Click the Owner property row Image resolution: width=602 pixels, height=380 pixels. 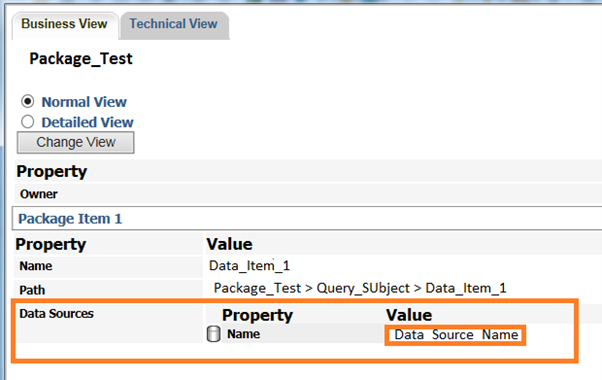(x=308, y=194)
